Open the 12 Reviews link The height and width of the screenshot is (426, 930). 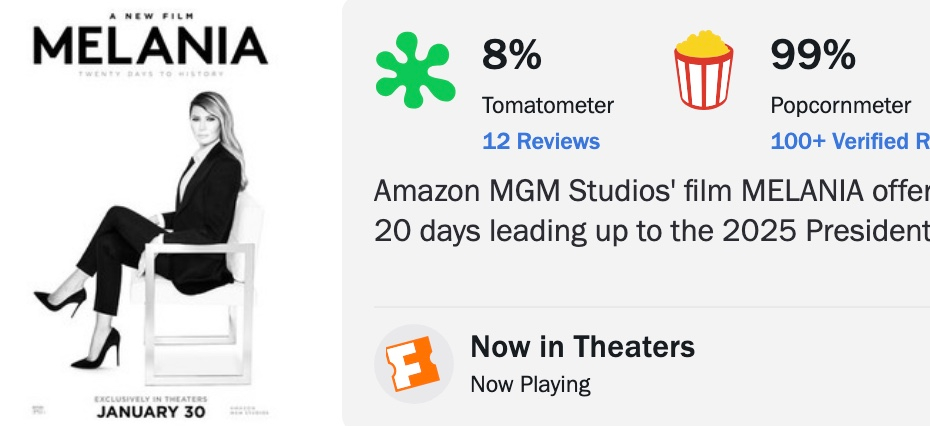(x=541, y=141)
